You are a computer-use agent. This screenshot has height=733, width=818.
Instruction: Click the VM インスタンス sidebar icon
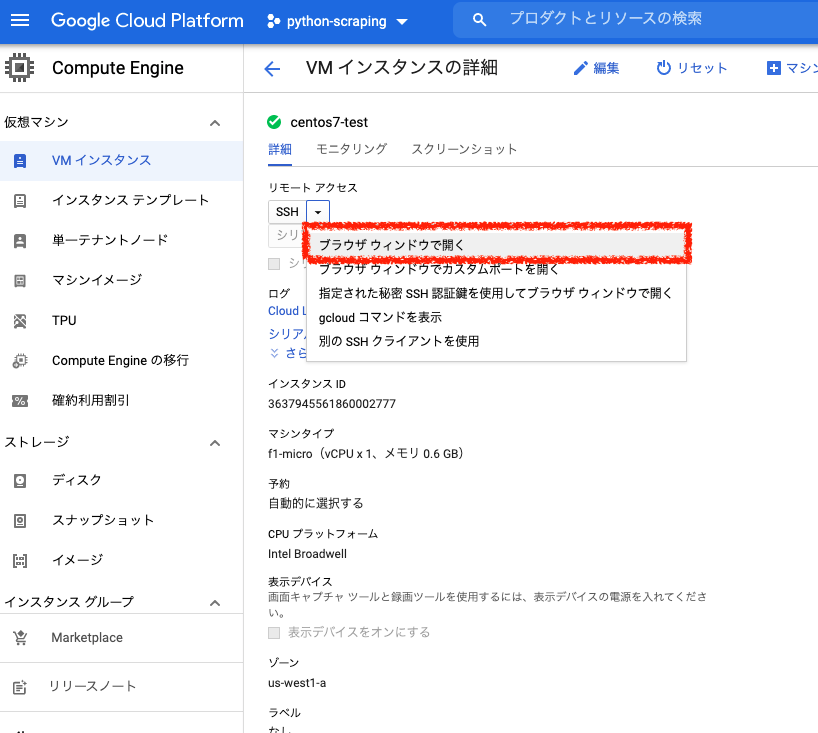coord(20,161)
